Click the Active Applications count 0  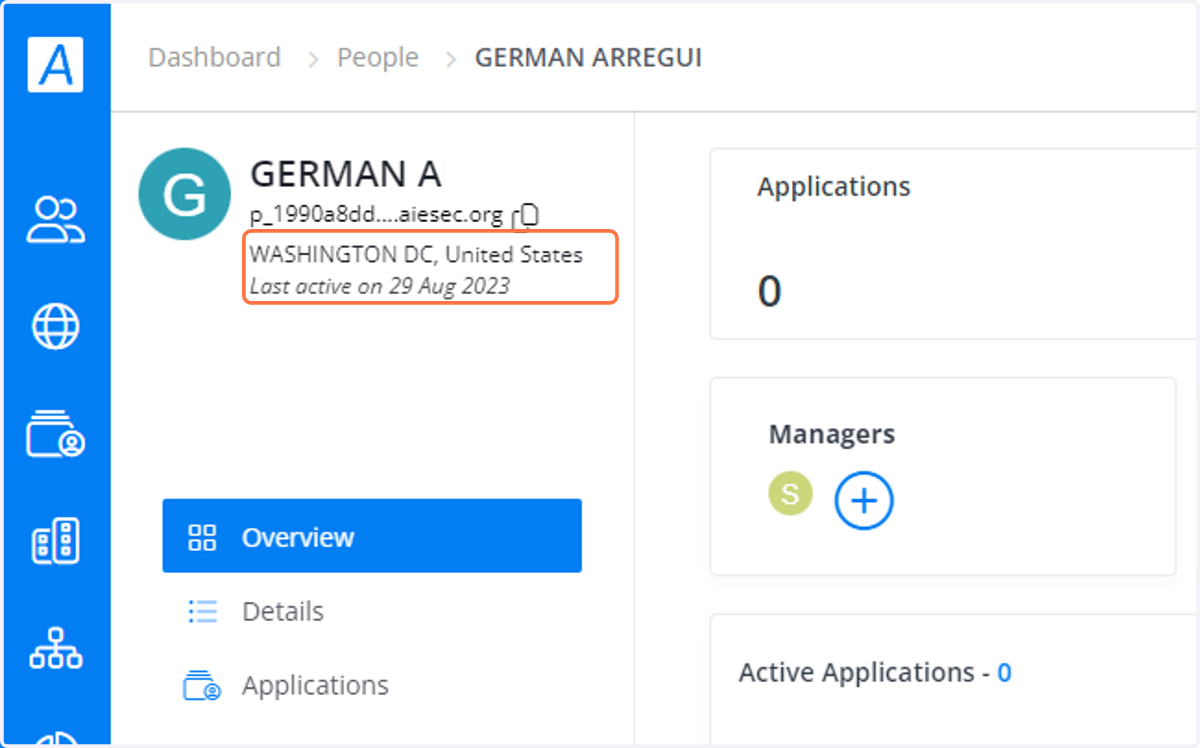(x=1004, y=673)
